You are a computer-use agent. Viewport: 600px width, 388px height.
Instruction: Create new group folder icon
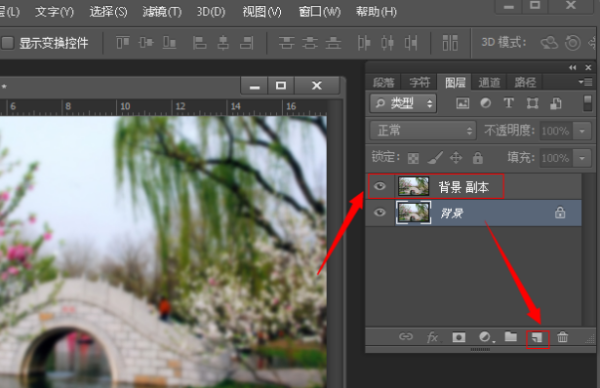tap(511, 337)
